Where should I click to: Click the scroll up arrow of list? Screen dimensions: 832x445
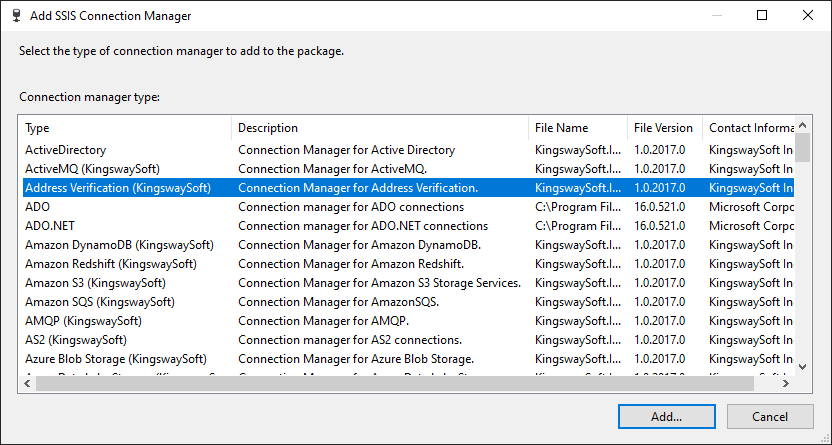802,125
